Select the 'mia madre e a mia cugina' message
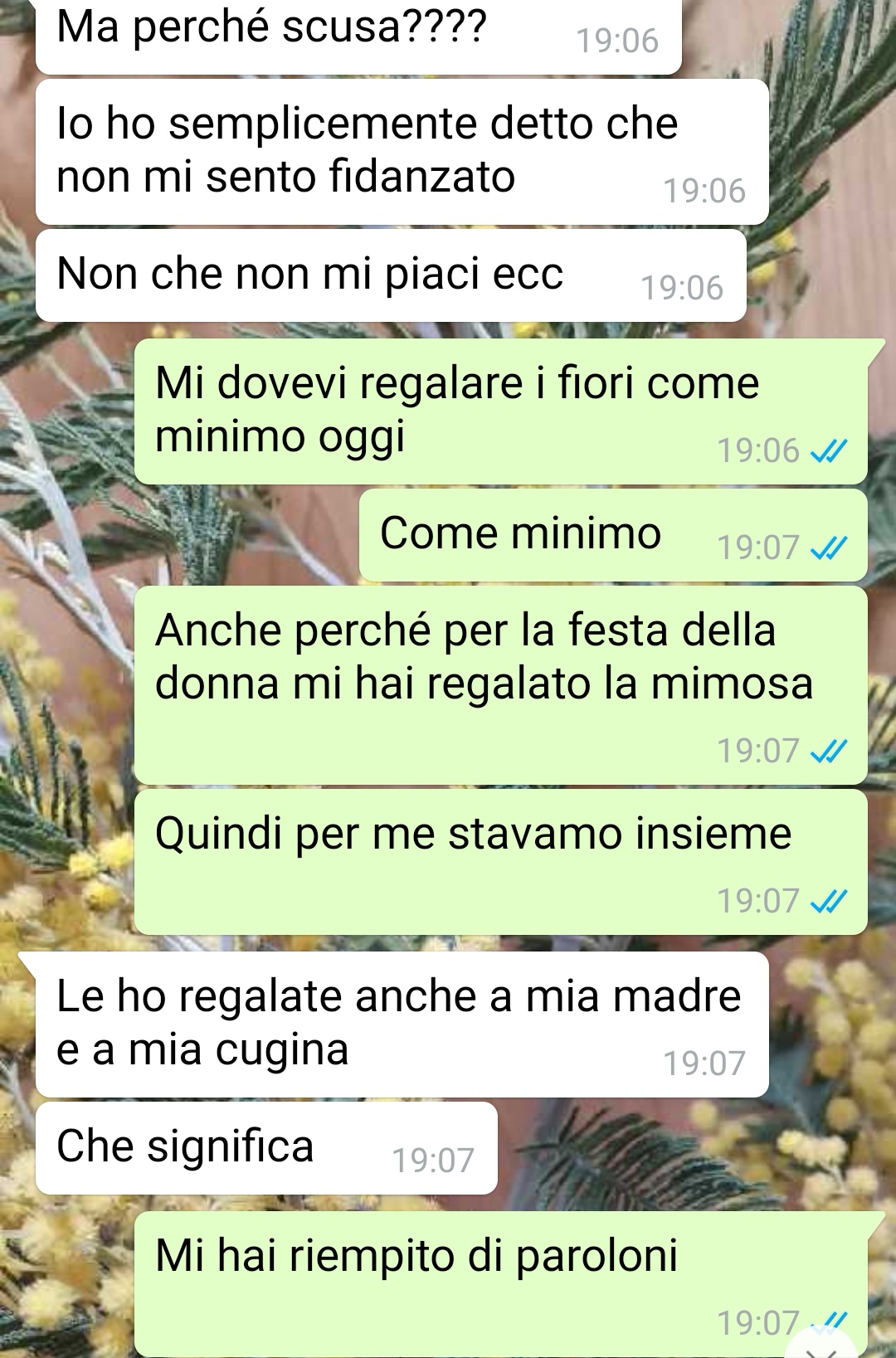This screenshot has height=1358, width=896. (x=402, y=1025)
